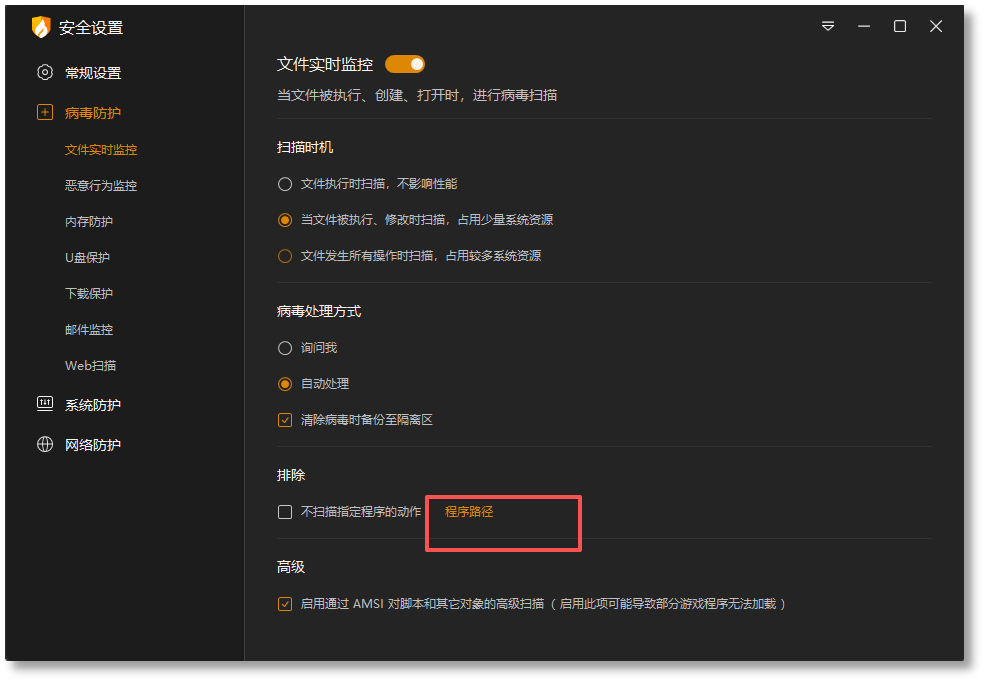
Task: Click the 网络防护 globe icon
Action: [45, 444]
